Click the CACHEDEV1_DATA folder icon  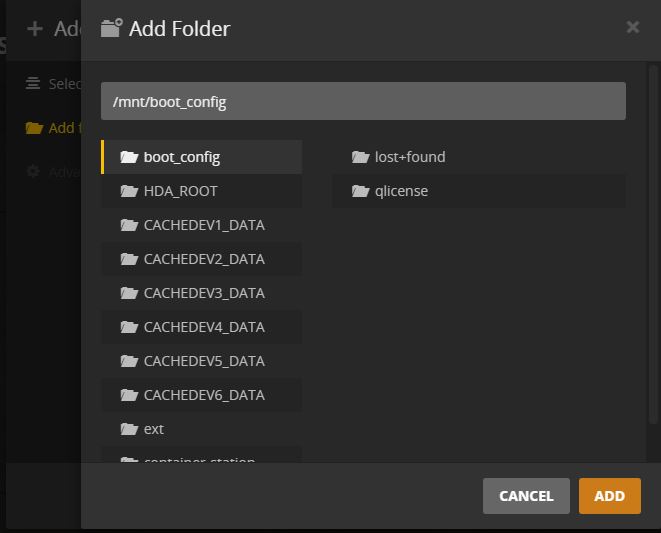coord(128,225)
